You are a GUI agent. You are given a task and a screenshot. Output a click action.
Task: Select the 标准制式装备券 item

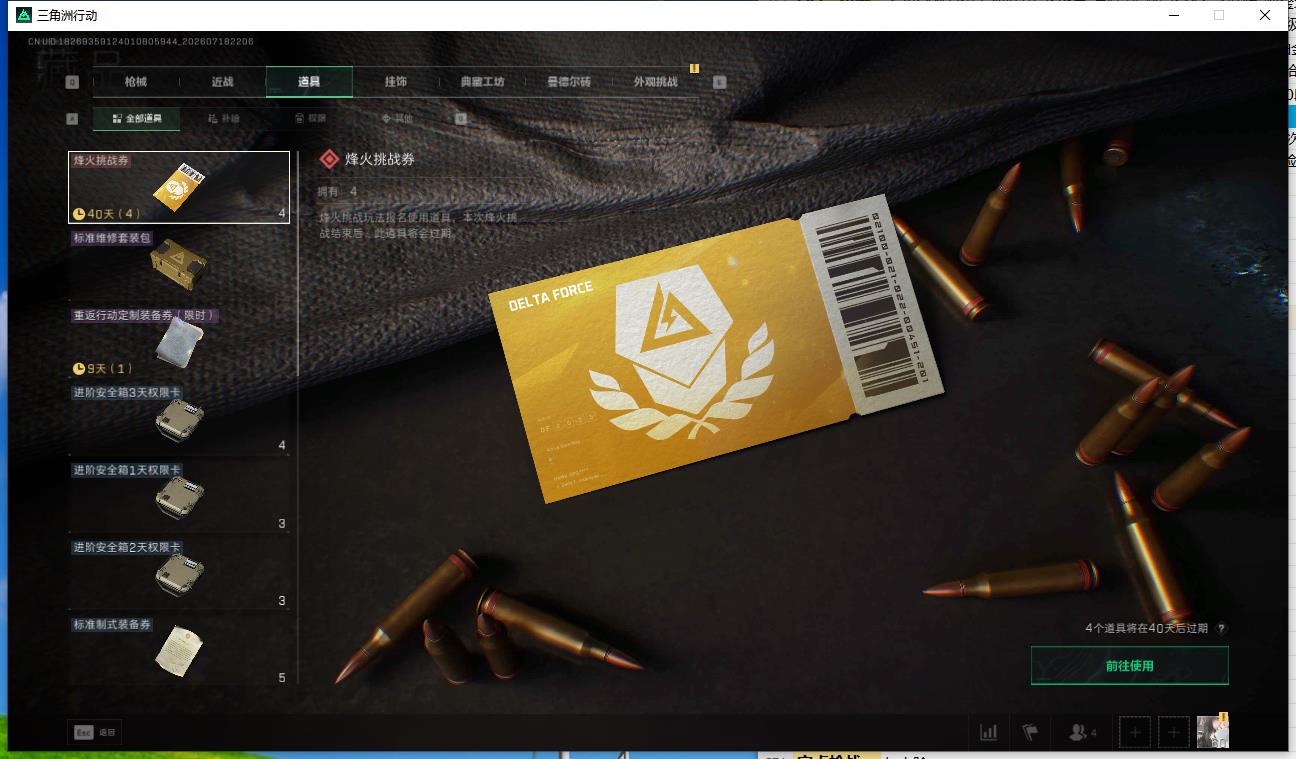(179, 650)
